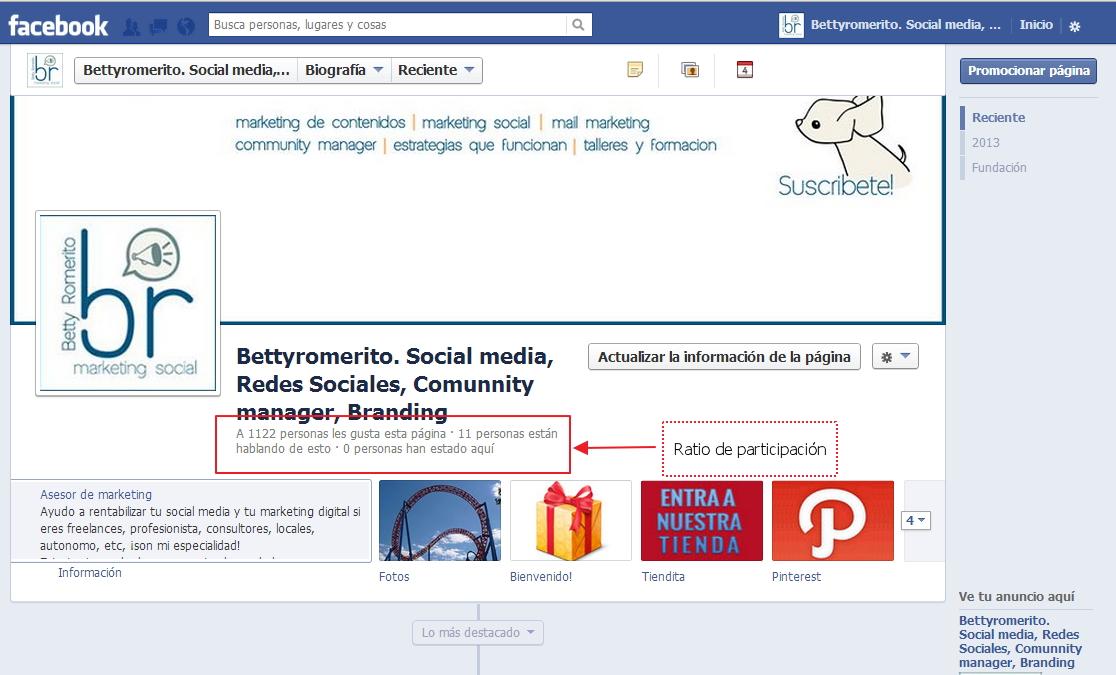
Task: Click Bettyromerito page name in toolbar
Action: [x=186, y=70]
